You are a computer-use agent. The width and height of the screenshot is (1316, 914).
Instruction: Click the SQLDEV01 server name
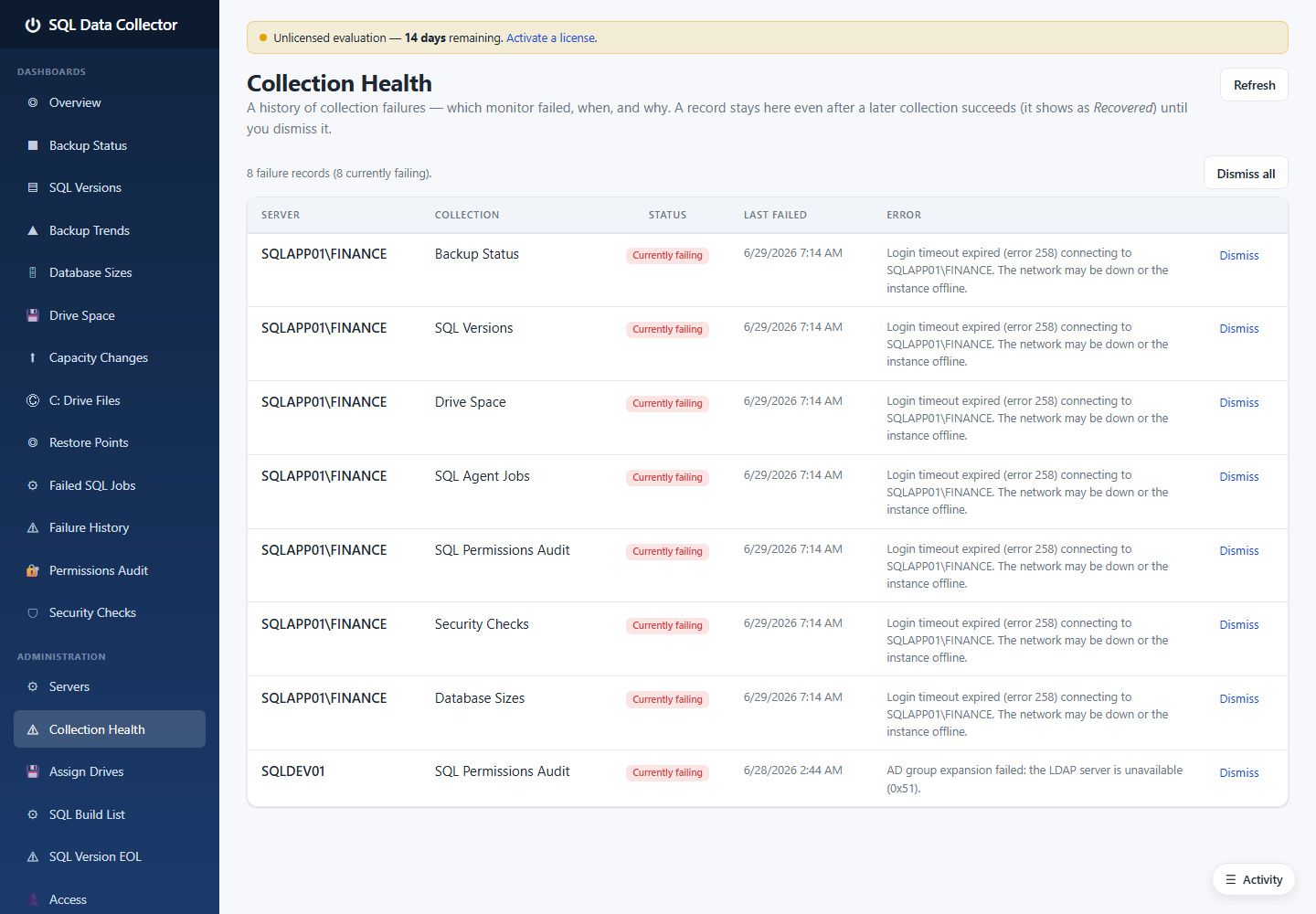tap(293, 771)
